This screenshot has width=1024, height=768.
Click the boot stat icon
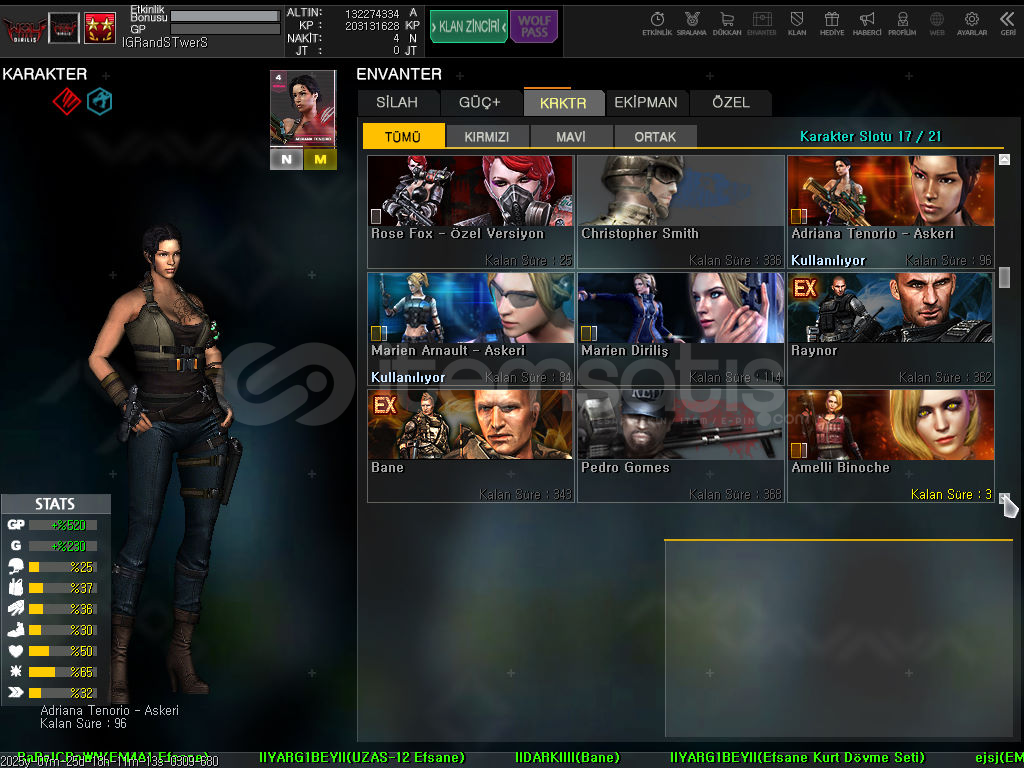(x=16, y=630)
